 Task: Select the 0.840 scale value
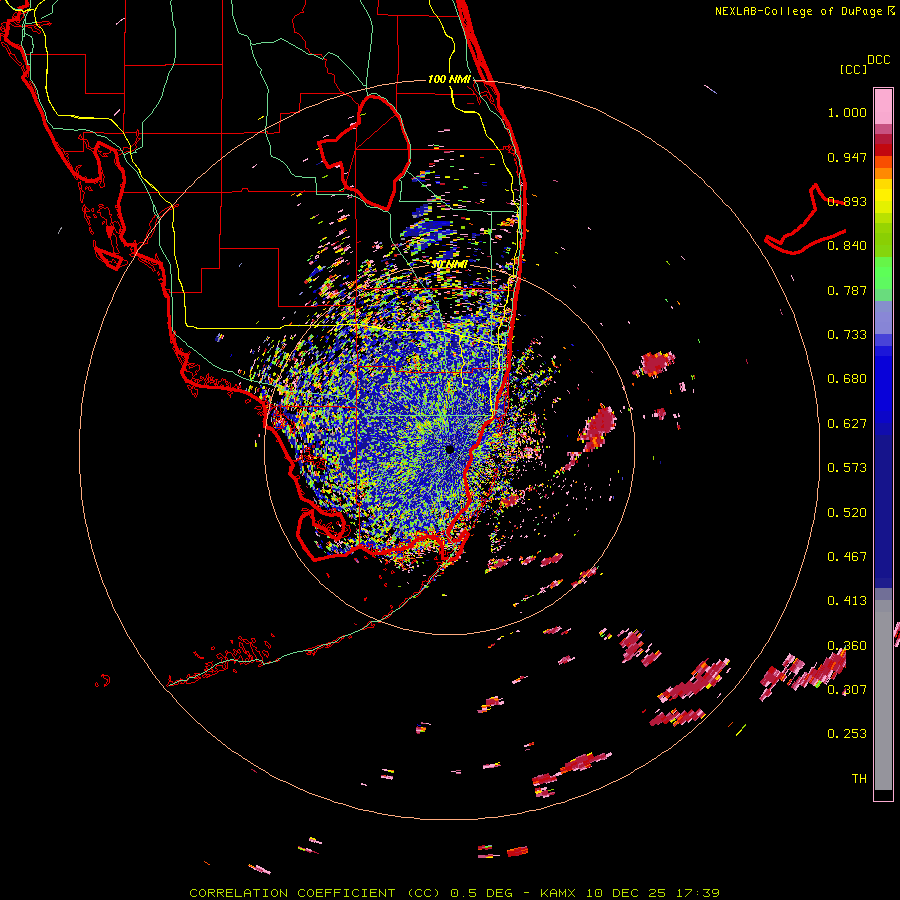tap(847, 246)
